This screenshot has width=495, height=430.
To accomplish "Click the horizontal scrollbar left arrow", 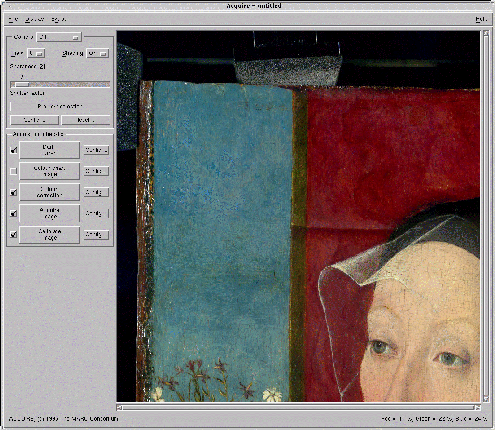I will click(119, 408).
